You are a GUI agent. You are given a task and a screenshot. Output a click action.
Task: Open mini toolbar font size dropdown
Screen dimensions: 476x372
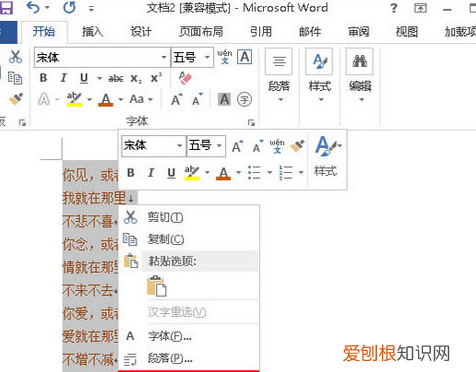coord(219,146)
